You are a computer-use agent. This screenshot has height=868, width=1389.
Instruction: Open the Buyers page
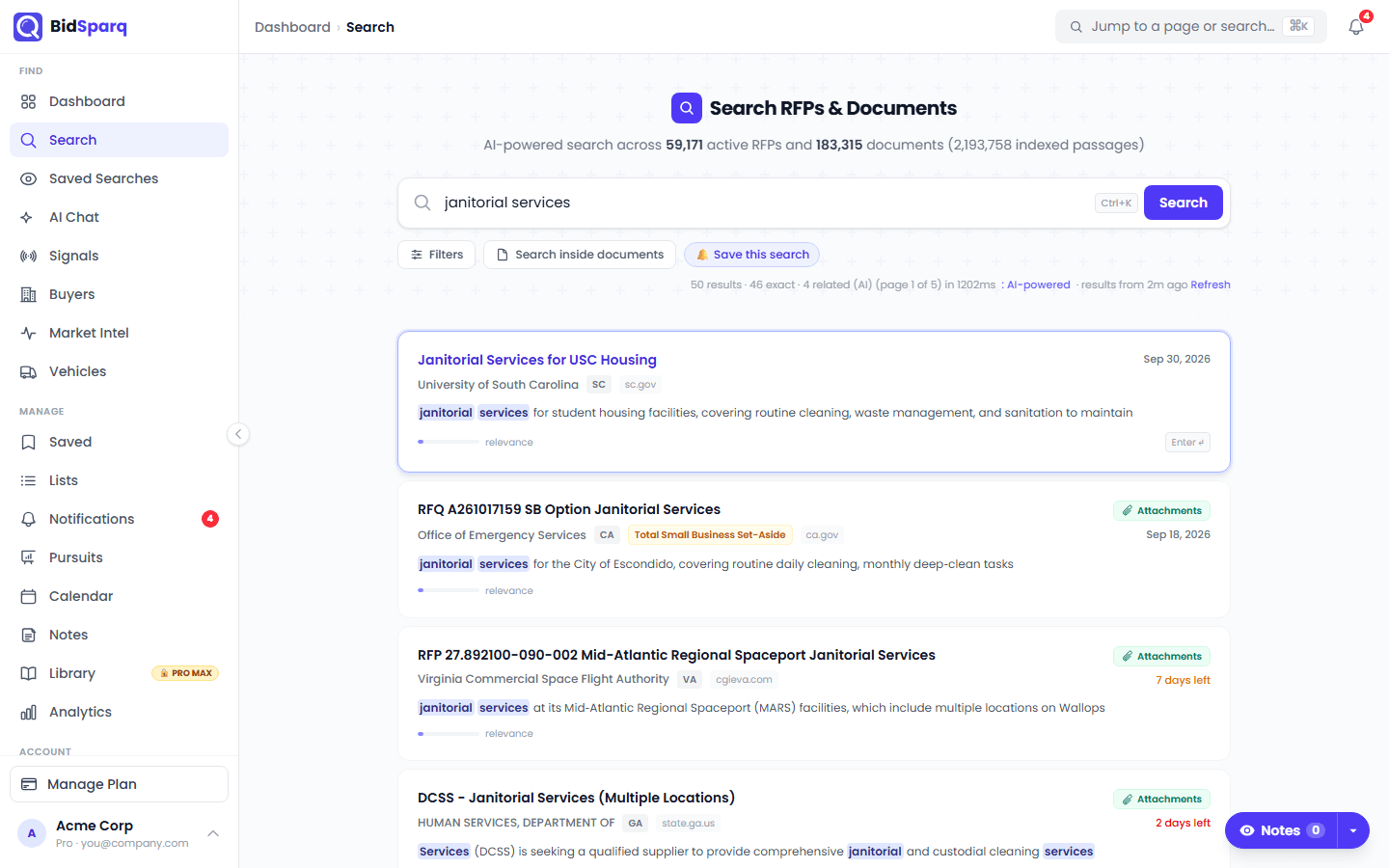click(119, 294)
